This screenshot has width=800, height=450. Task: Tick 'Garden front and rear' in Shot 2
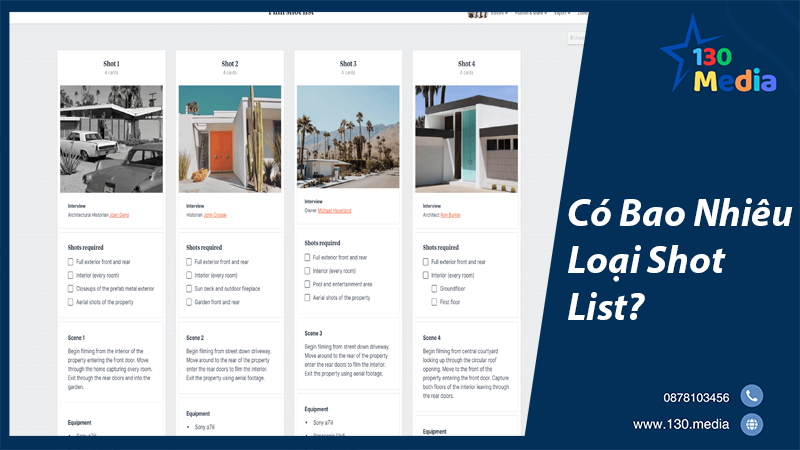pyautogui.click(x=190, y=301)
